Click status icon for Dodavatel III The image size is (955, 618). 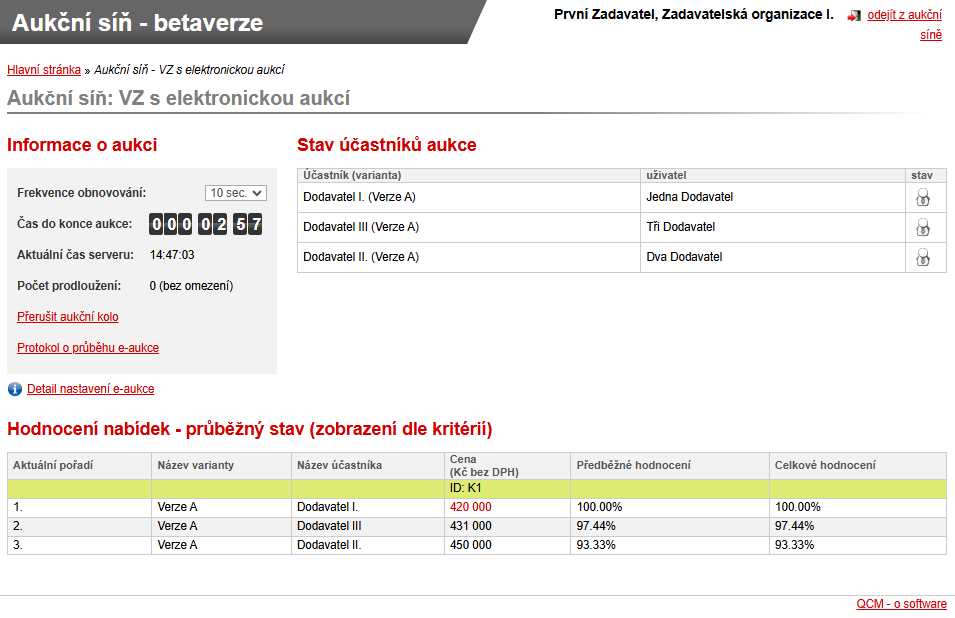click(923, 228)
